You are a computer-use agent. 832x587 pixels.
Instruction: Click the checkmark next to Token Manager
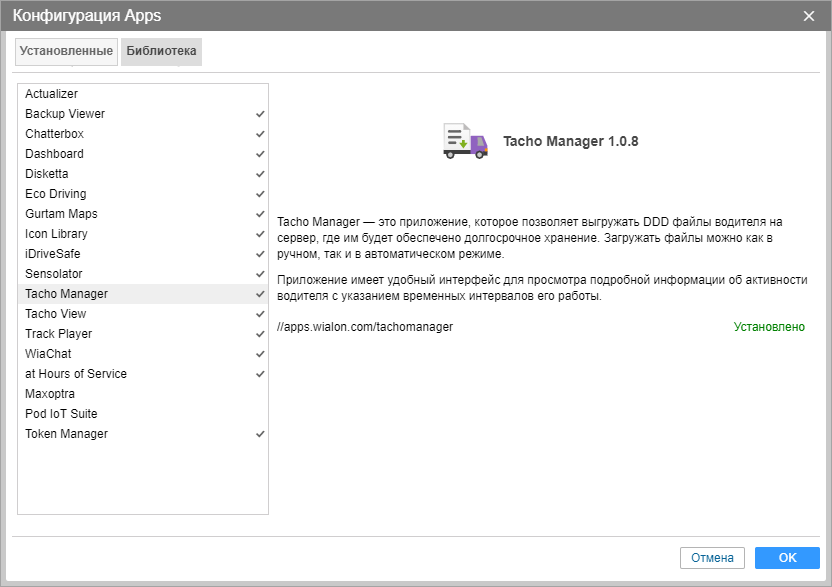click(x=260, y=434)
